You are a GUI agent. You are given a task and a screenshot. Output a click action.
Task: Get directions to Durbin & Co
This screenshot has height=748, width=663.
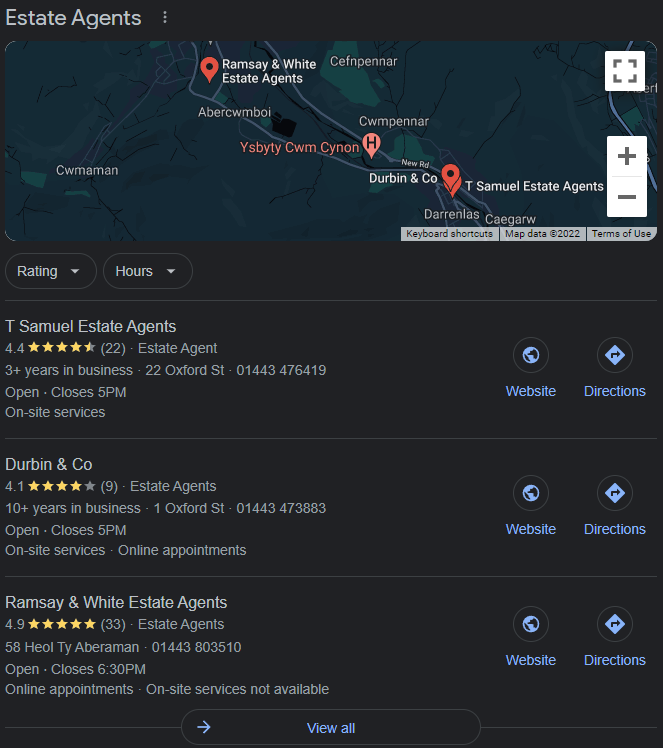tap(615, 493)
